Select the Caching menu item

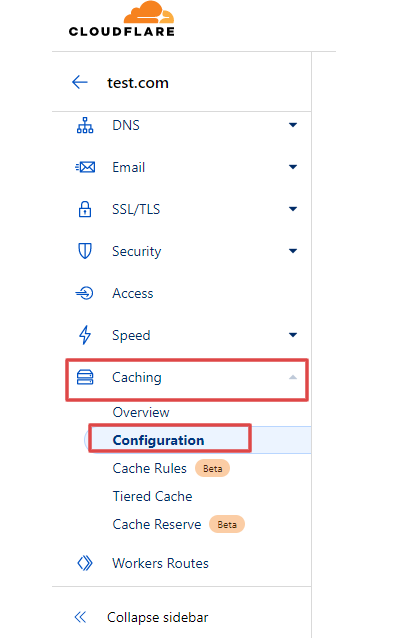(137, 378)
